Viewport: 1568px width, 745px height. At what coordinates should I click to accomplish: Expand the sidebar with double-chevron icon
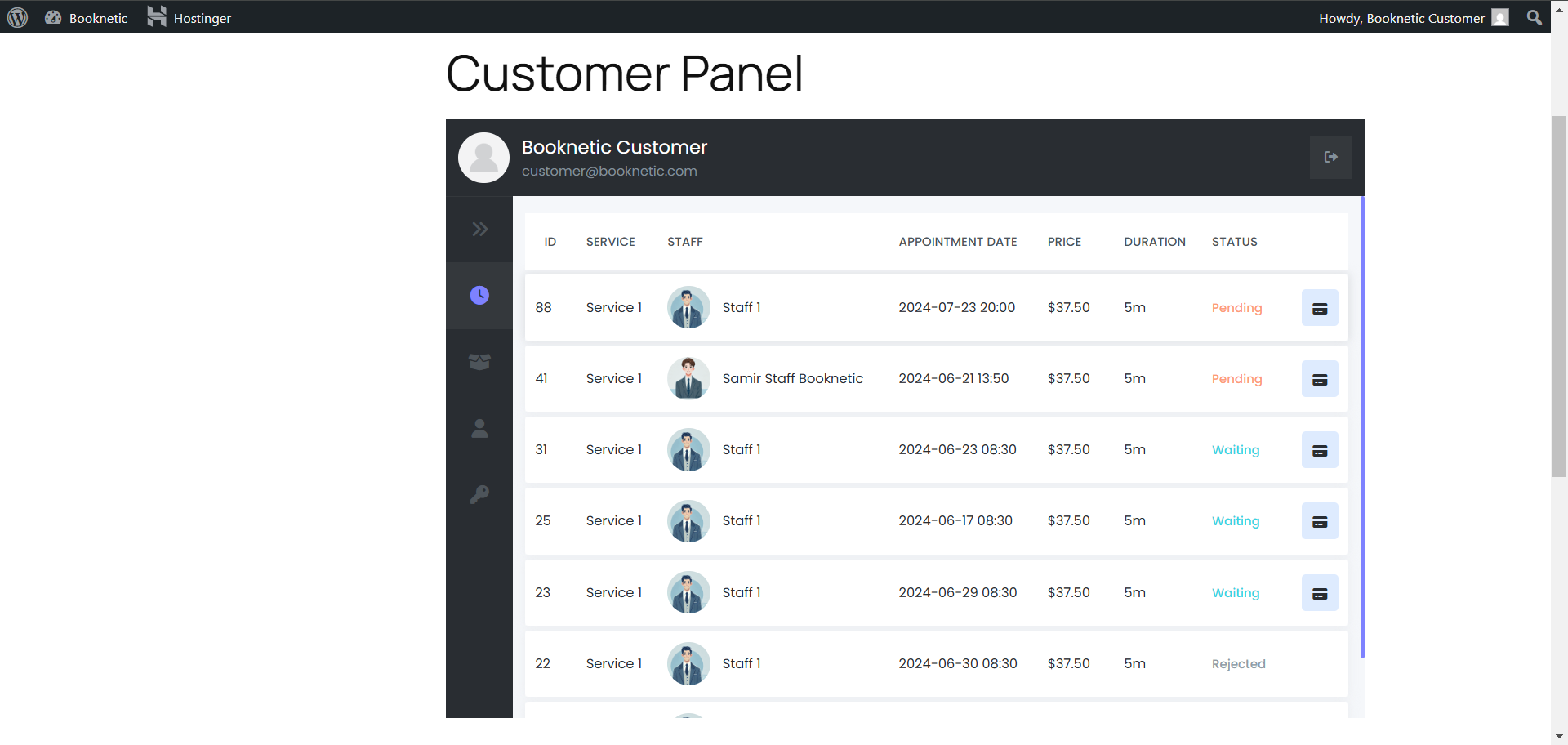tap(479, 230)
